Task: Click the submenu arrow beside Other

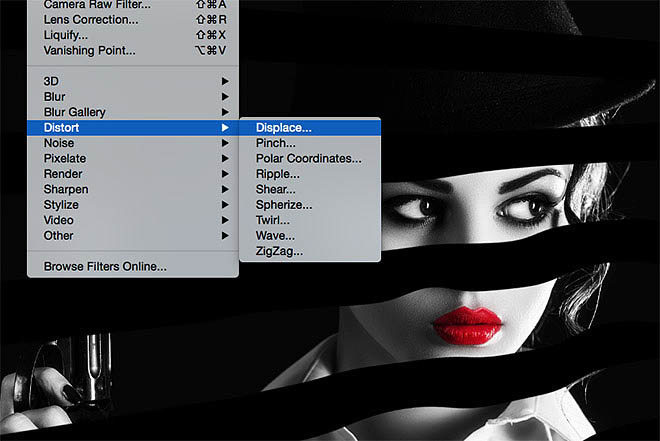Action: point(225,236)
